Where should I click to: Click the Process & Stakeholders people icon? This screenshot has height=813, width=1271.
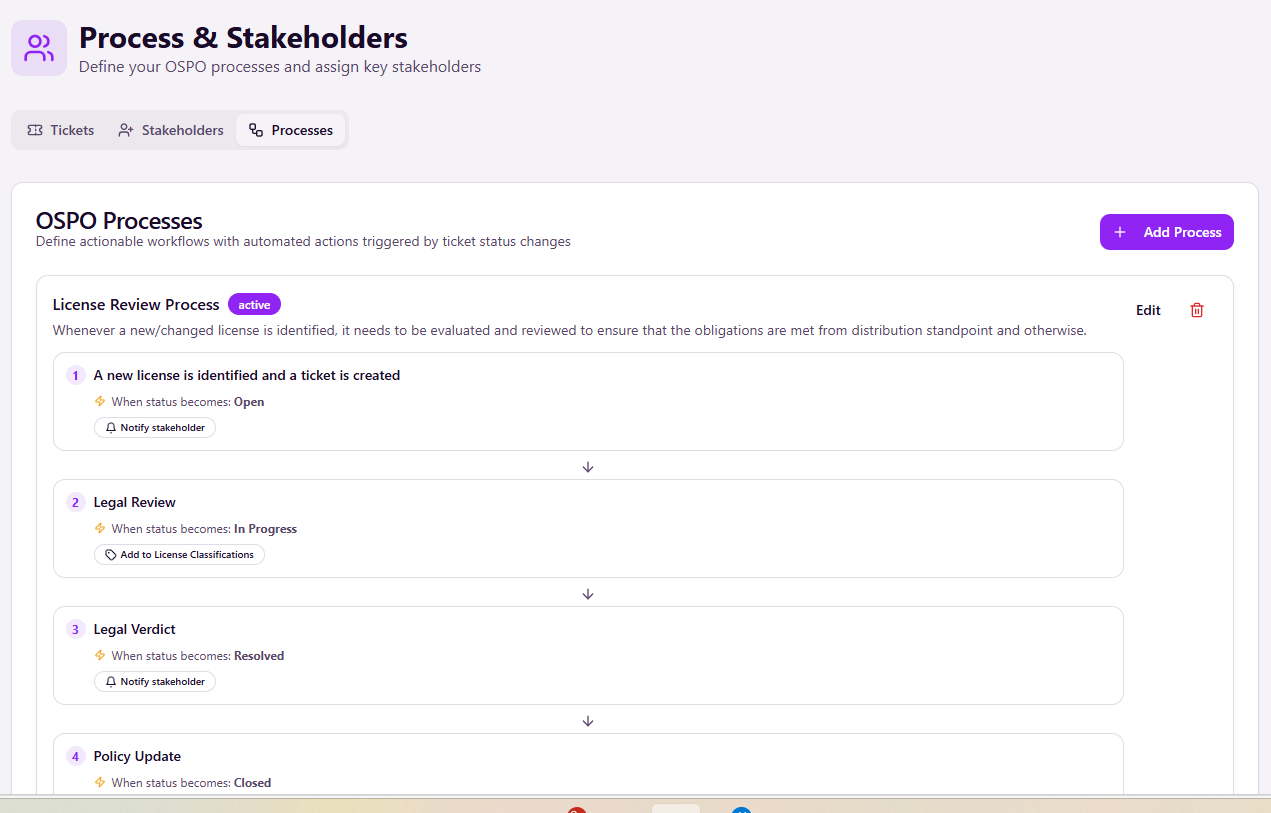coord(39,48)
